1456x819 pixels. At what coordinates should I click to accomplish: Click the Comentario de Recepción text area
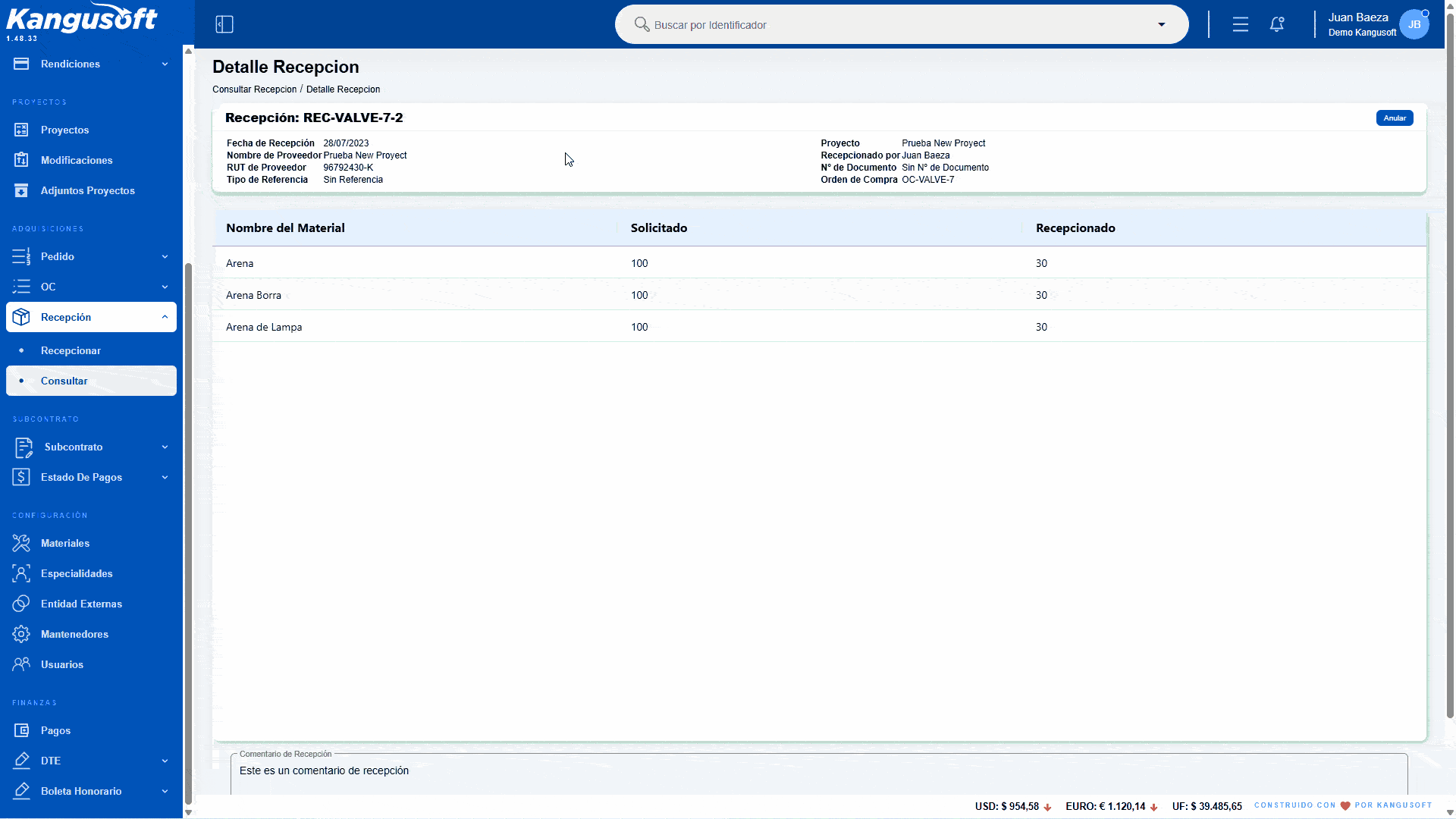tap(819, 773)
